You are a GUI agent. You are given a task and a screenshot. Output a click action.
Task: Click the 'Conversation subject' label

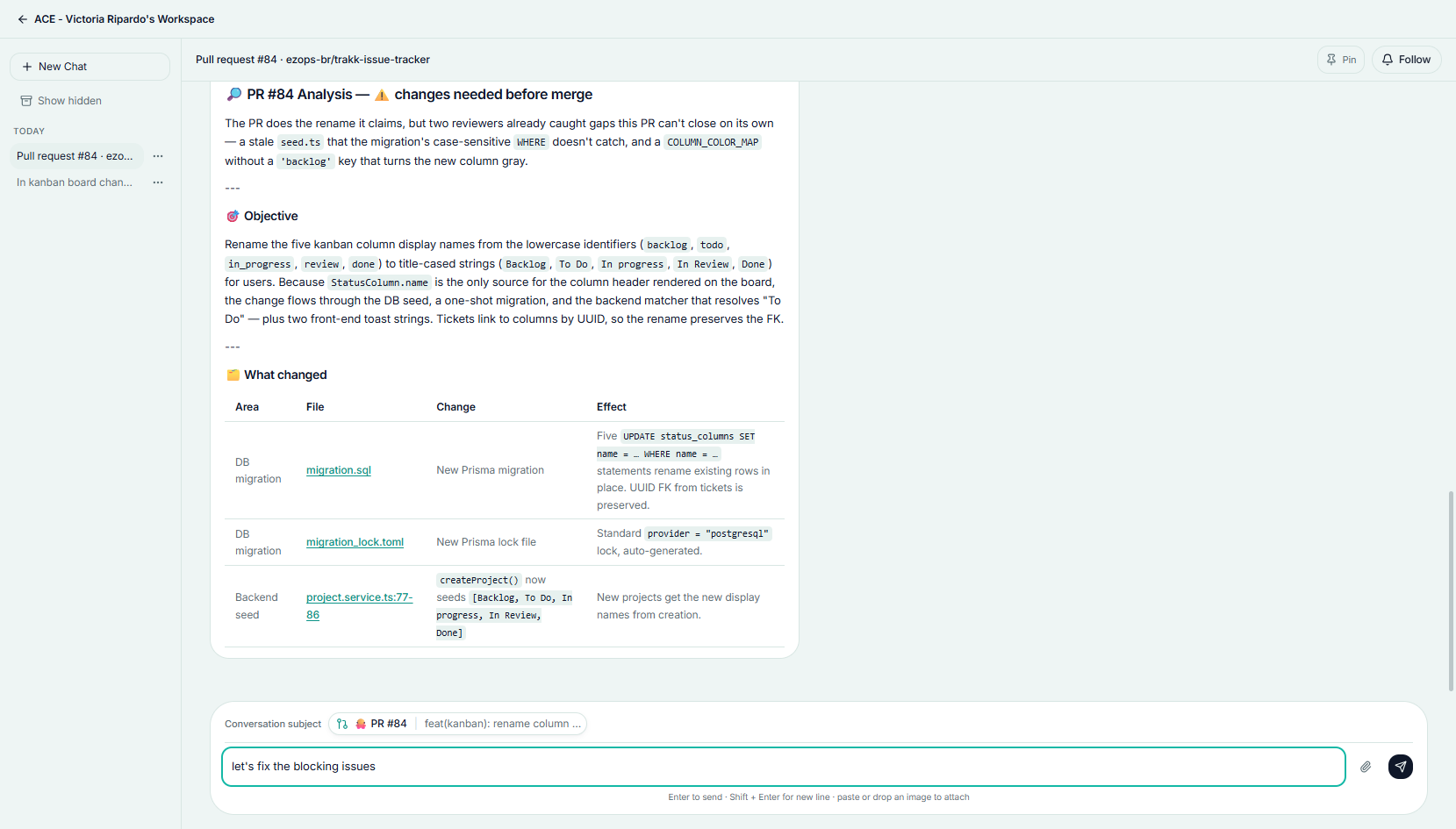tap(273, 724)
